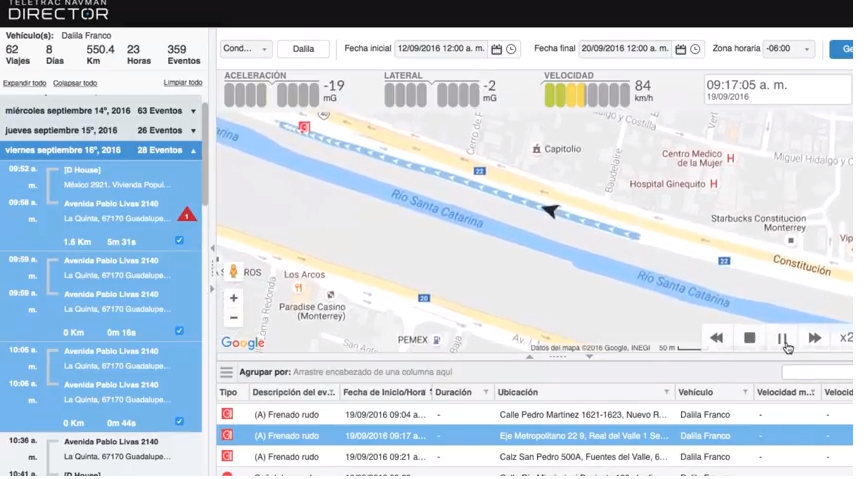Stop the route playback
The height and width of the screenshot is (479, 866).
tap(749, 338)
